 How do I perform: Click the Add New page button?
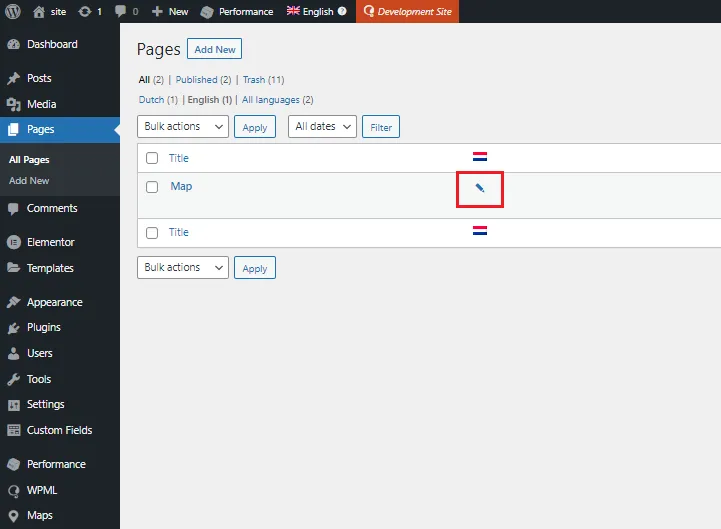click(x=215, y=49)
